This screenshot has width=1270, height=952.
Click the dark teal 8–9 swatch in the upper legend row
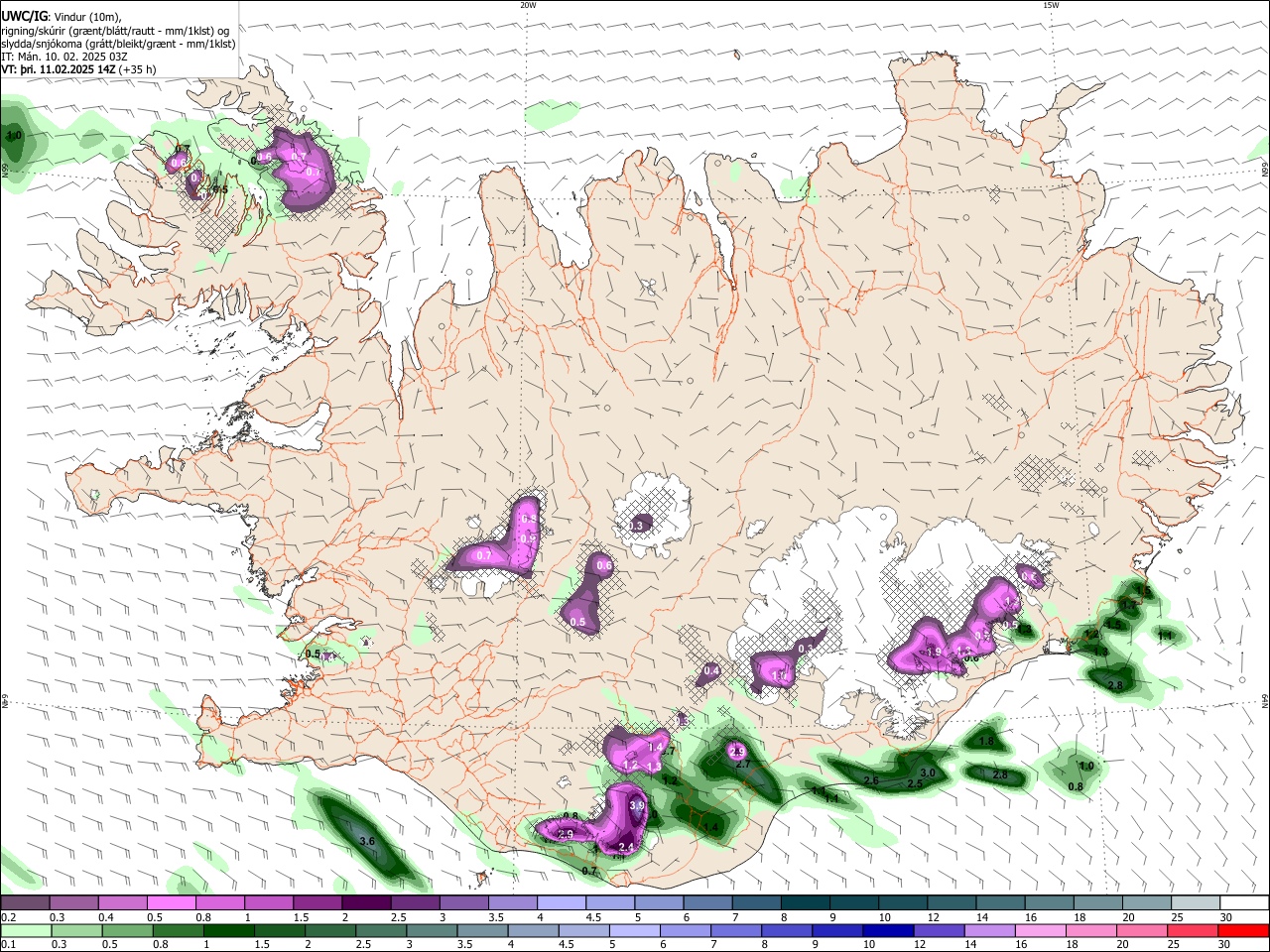805,903
